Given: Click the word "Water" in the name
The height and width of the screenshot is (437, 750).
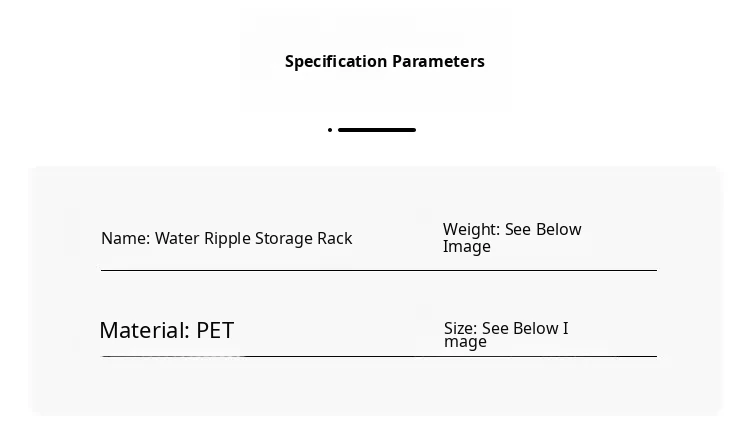Looking at the screenshot, I should coord(177,239).
